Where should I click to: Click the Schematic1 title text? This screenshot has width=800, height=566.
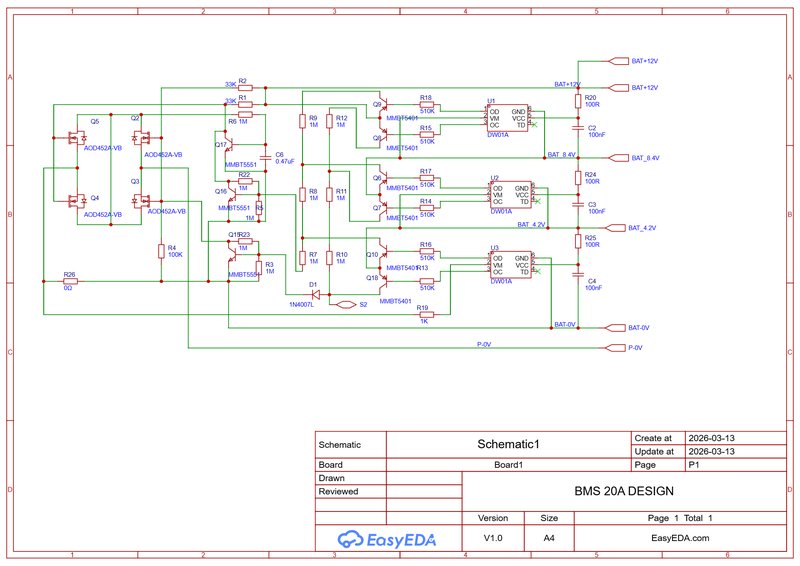[x=508, y=444]
